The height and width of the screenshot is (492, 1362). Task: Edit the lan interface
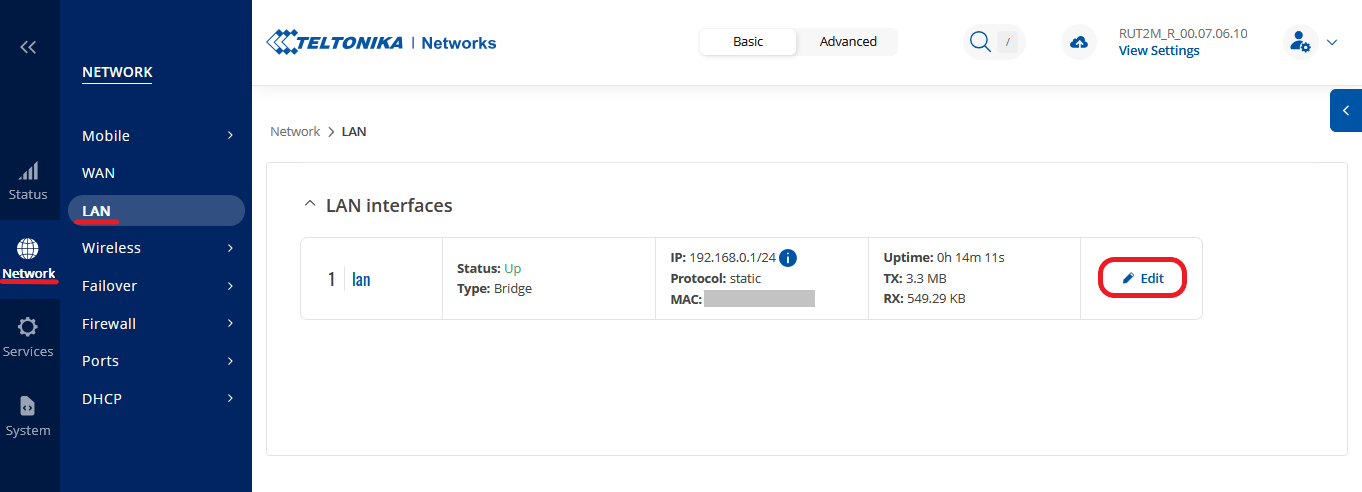1143,278
